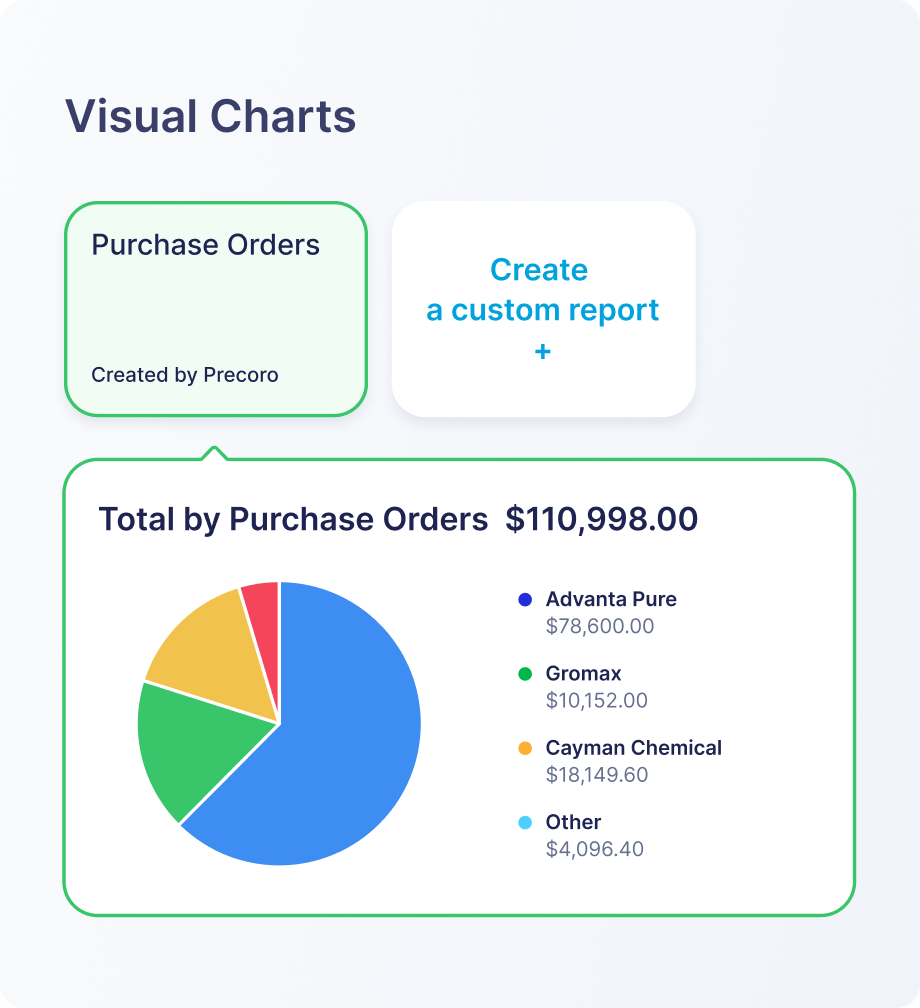Screen dimensions: 920x1008
Task: Click the green Gromax legend dot
Action: tap(525, 674)
